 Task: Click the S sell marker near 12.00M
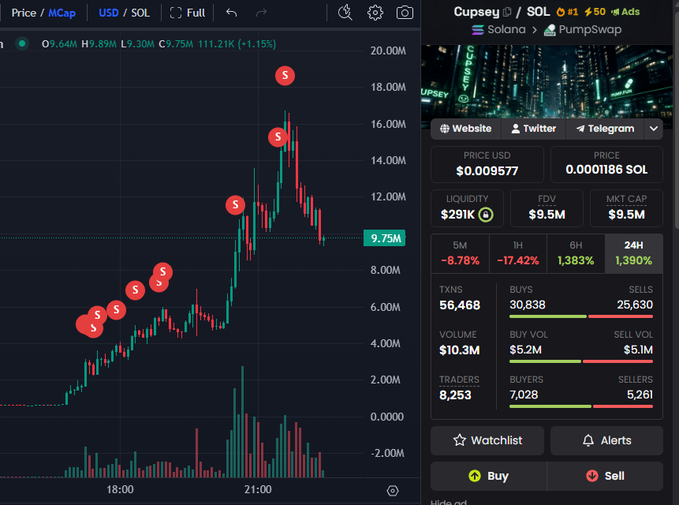pyautogui.click(x=235, y=204)
